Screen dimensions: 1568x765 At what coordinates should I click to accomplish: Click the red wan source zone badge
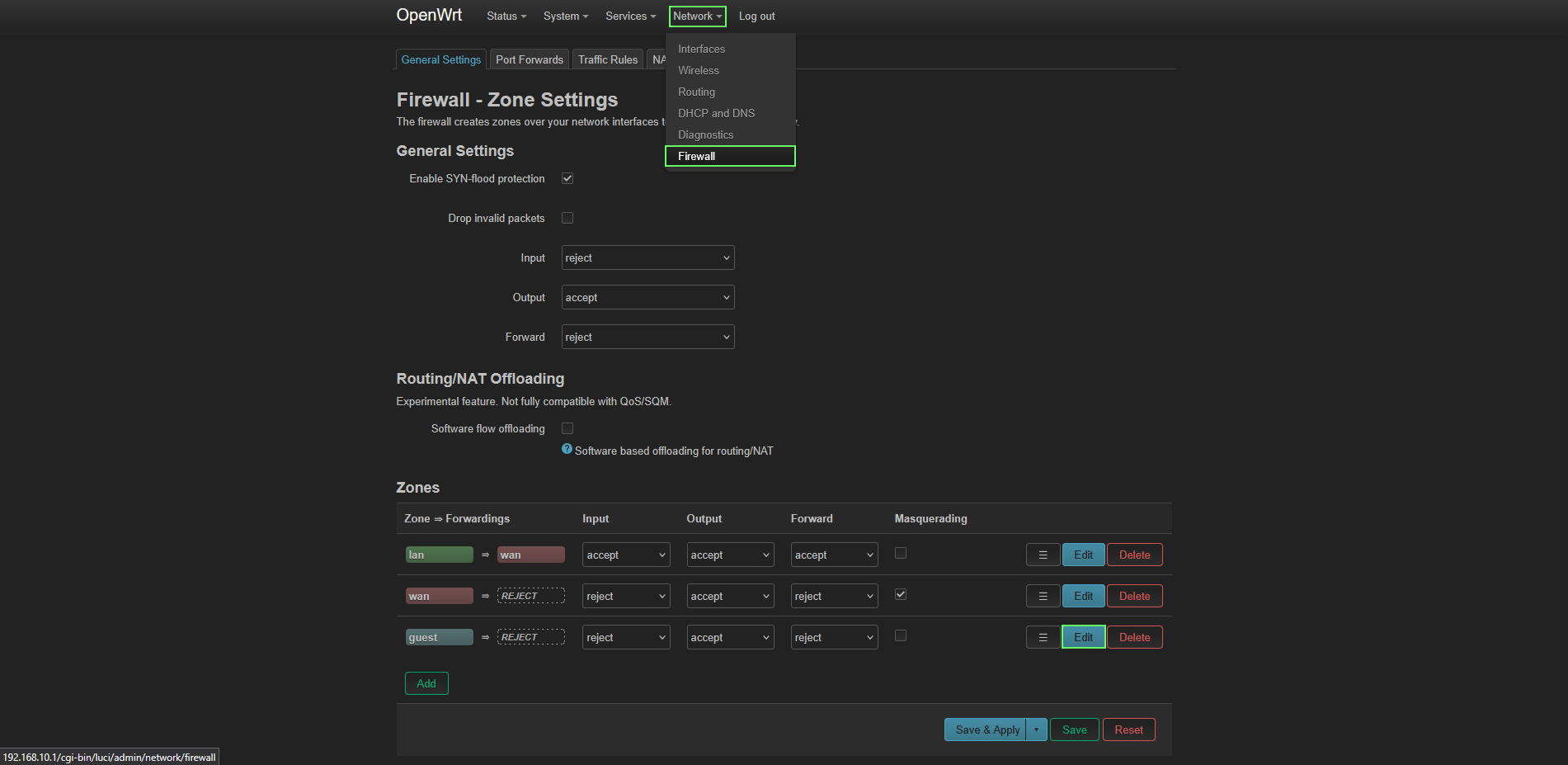440,596
